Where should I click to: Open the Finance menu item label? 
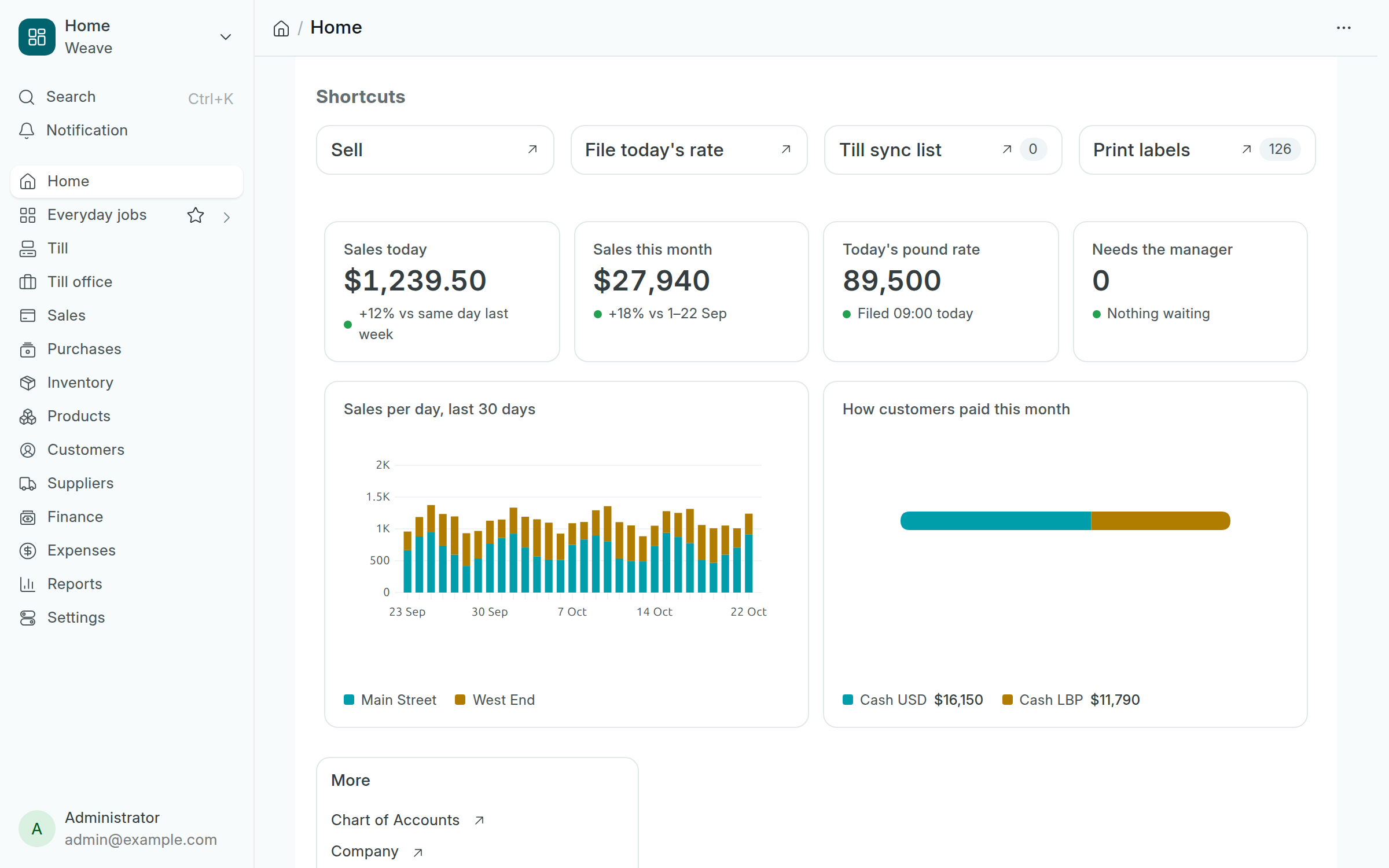point(75,517)
